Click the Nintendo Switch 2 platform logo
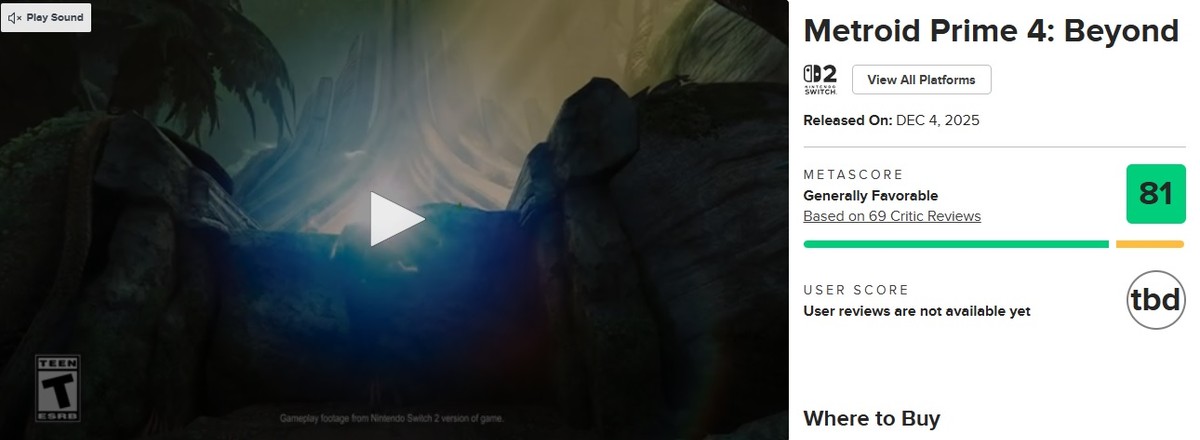Image resolution: width=1200 pixels, height=440 pixels. (820, 79)
